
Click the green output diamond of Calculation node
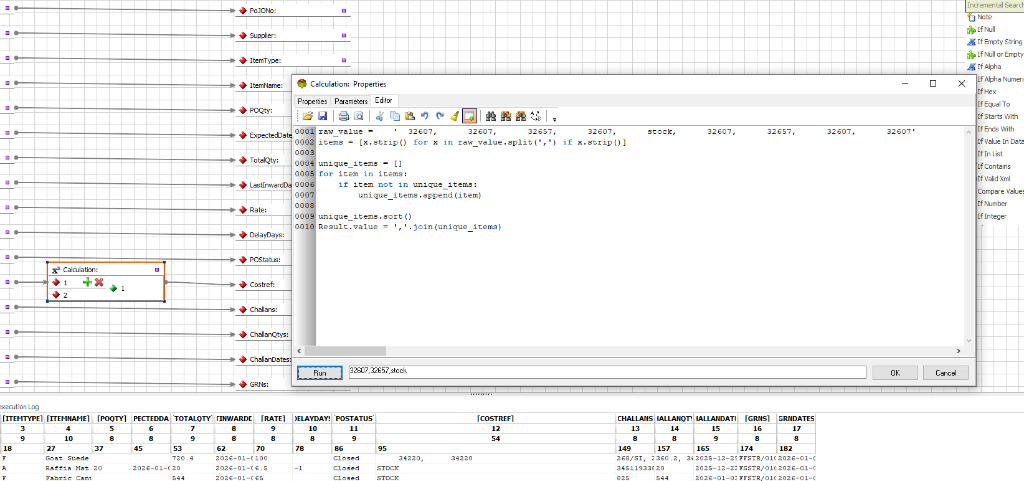click(x=112, y=288)
